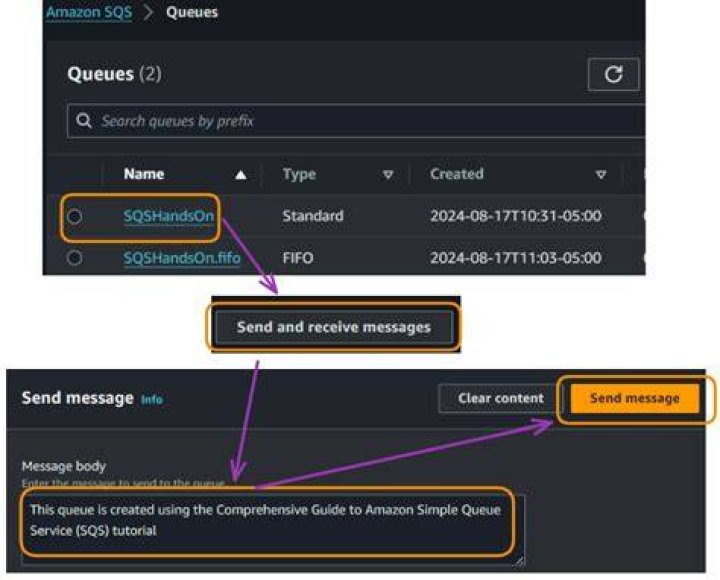Focus the Search queues by prefix field
Image resolution: width=720 pixels, height=580 pixels.
[x=356, y=121]
